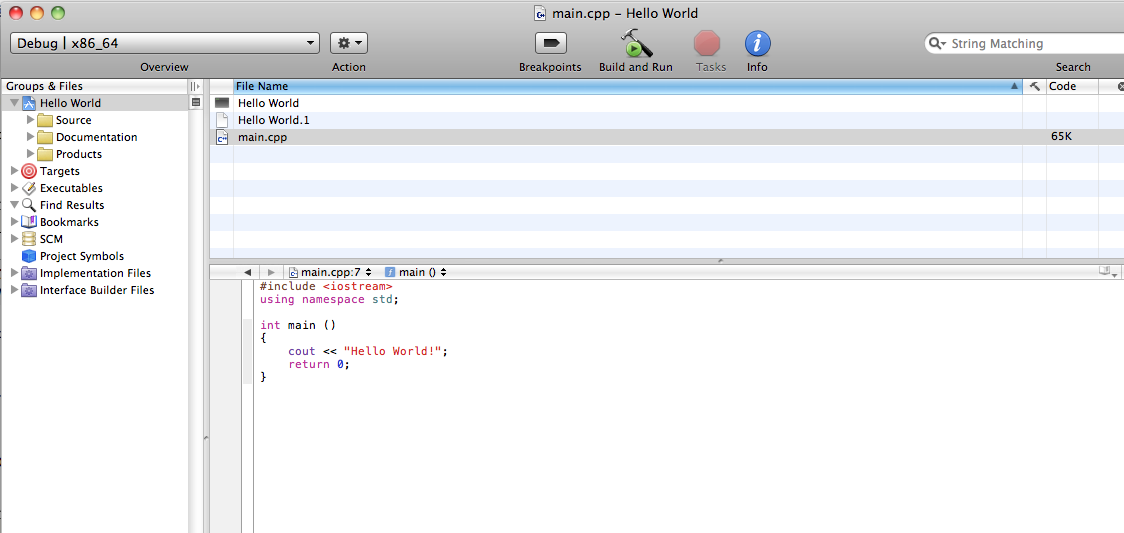Click the Breakpoints toolbar icon
The height and width of the screenshot is (533, 1124).
pos(551,44)
